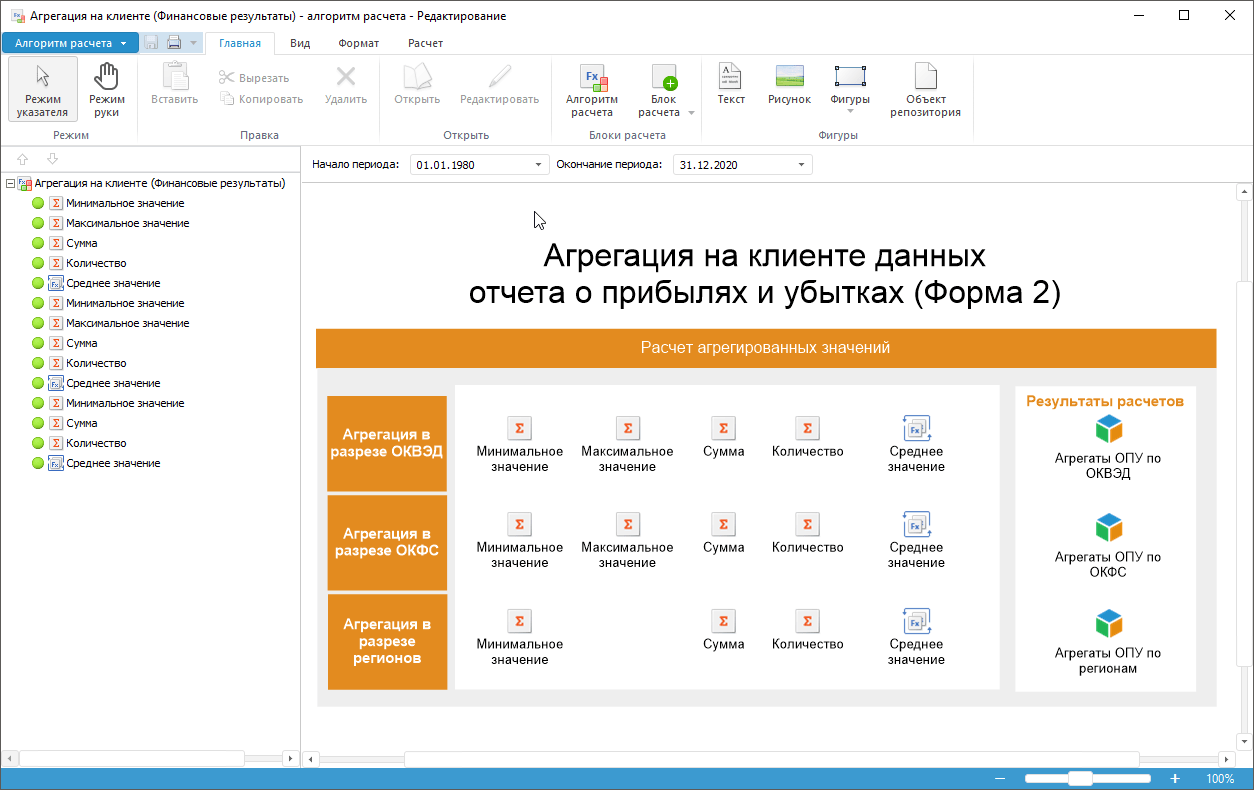Screen dimensions: 1254x790
Task: Select first Сумма item in the tree
Action: click(81, 244)
